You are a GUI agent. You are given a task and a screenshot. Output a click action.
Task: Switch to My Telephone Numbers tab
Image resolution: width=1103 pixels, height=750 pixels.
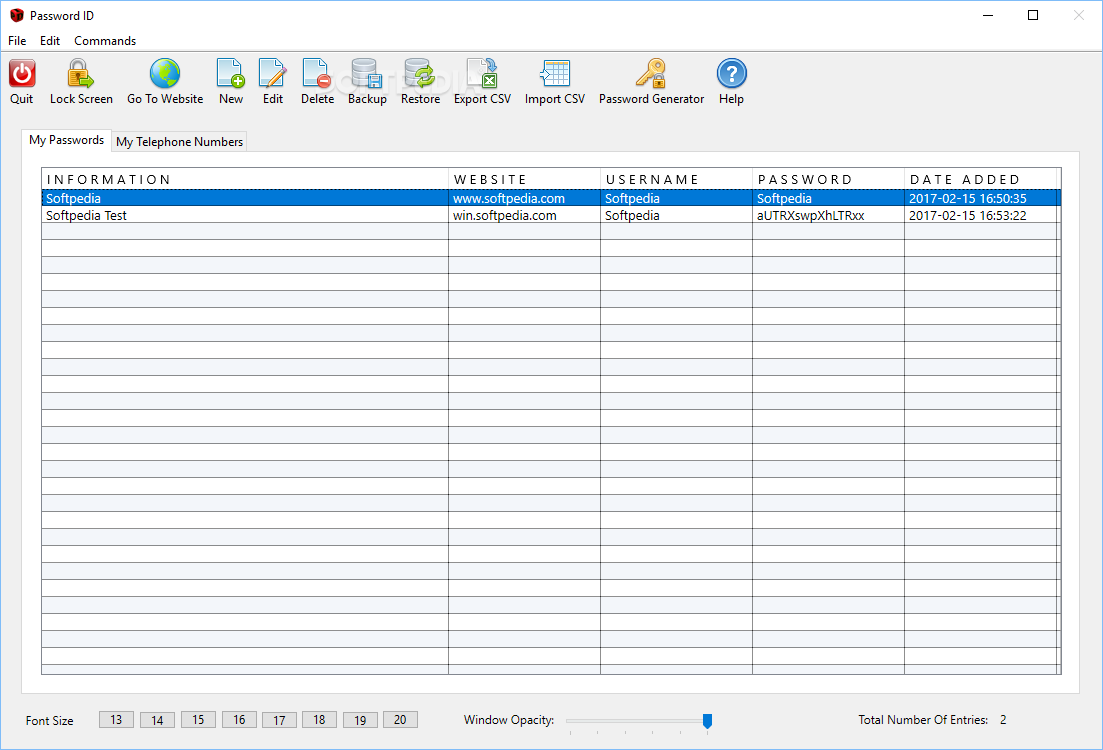(179, 141)
